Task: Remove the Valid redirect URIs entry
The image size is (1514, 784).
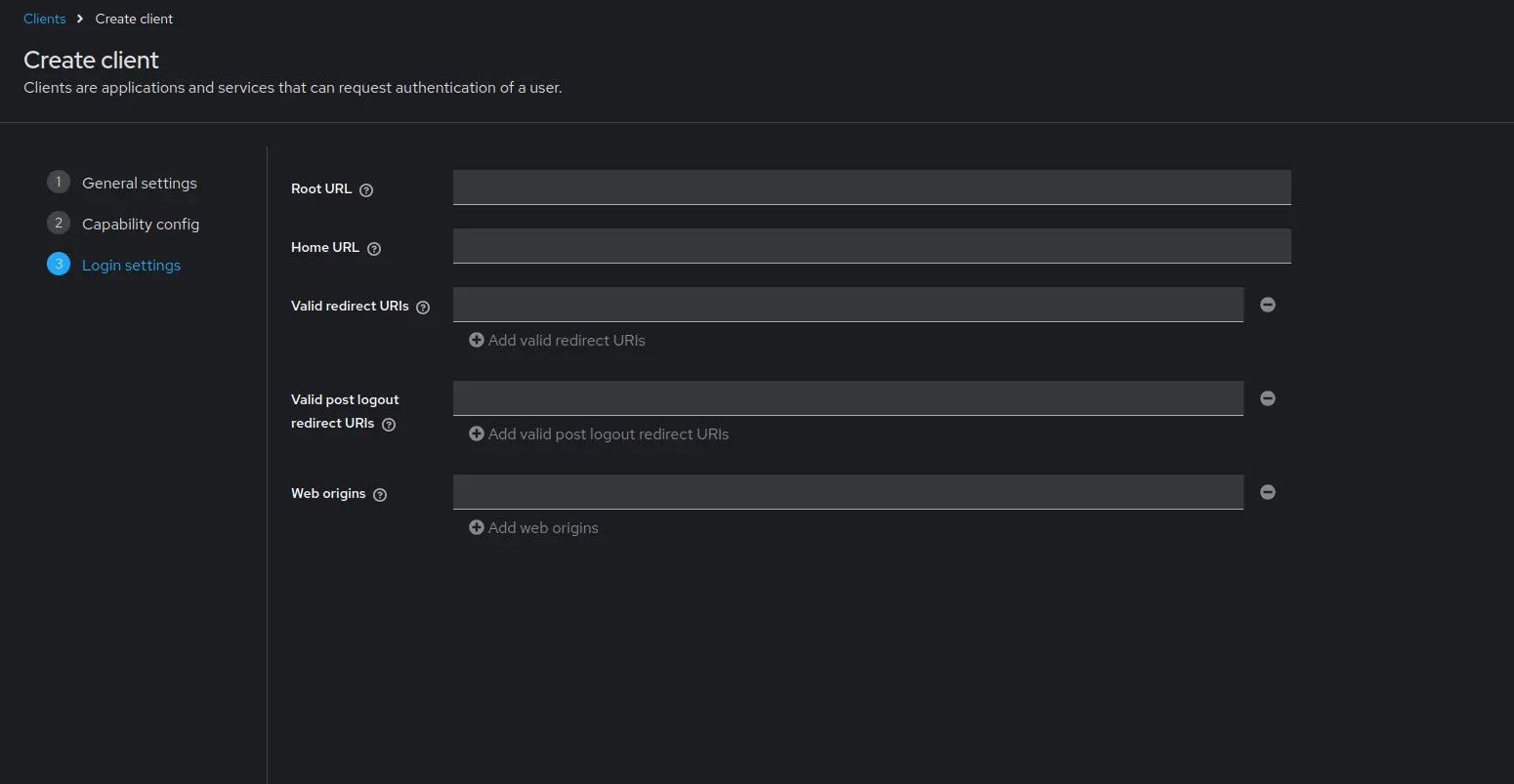Action: [1268, 305]
